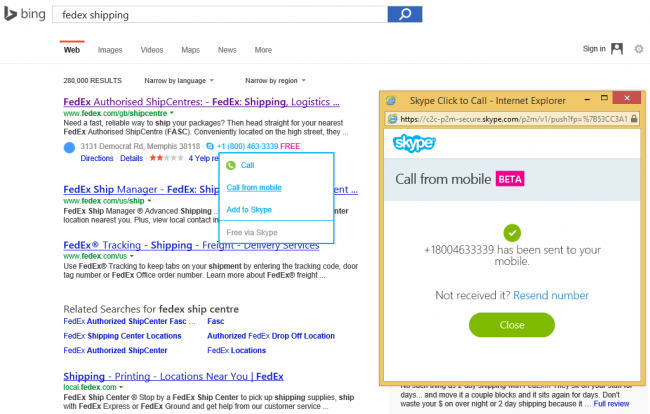650x414 pixels.
Task: Minimize the Skype Click to Call window
Action: [x=587, y=99]
